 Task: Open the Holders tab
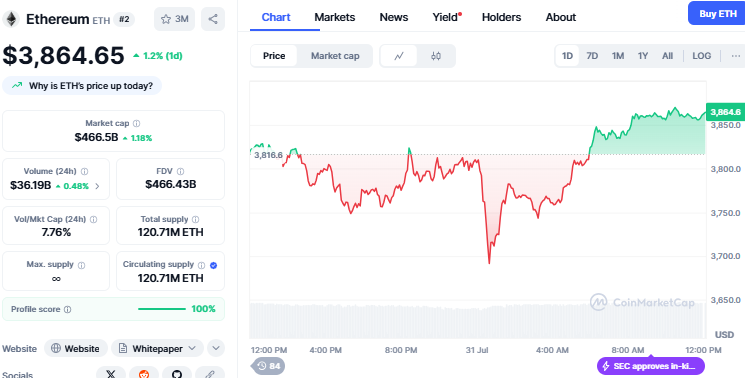coord(501,17)
